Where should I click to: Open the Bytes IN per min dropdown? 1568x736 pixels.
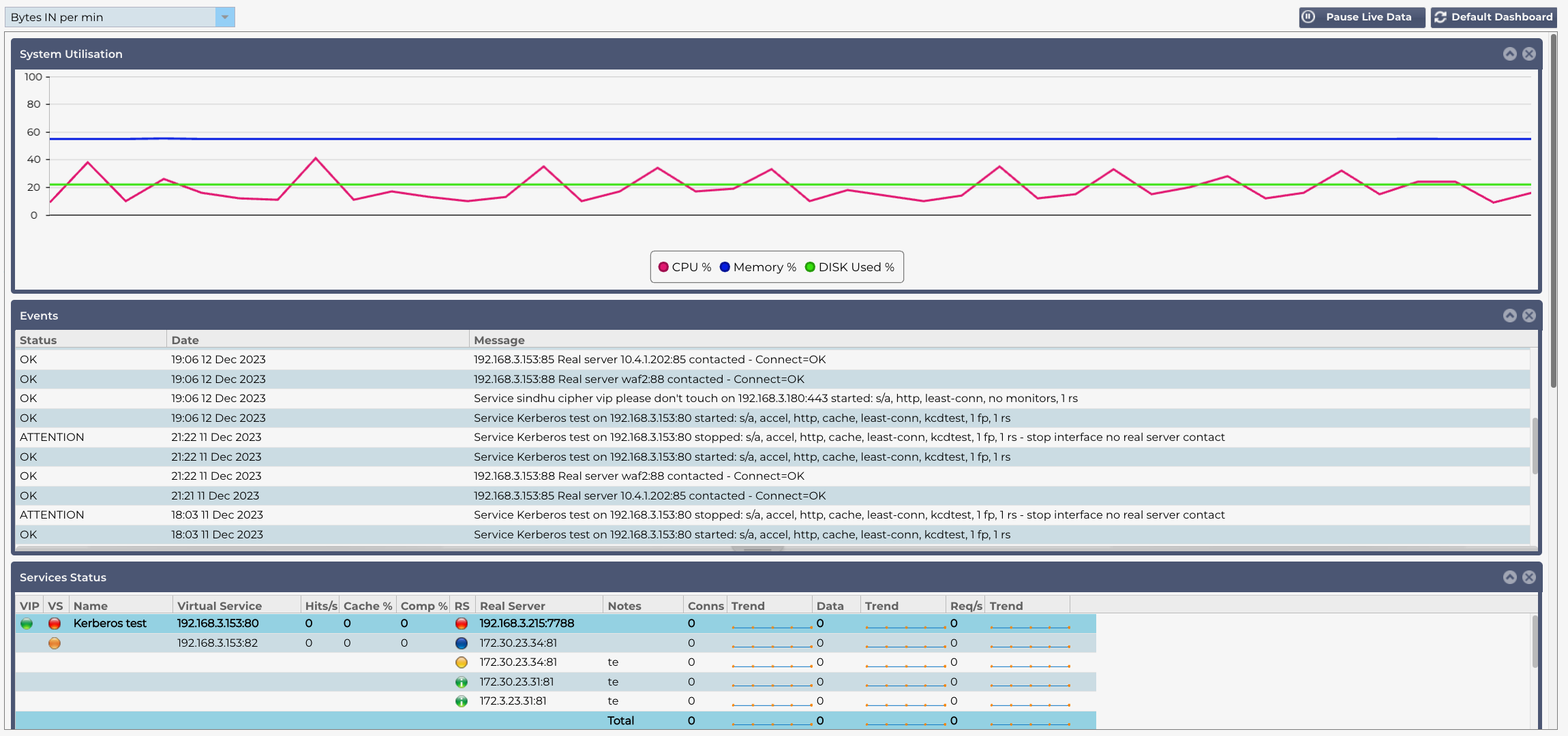click(x=224, y=17)
